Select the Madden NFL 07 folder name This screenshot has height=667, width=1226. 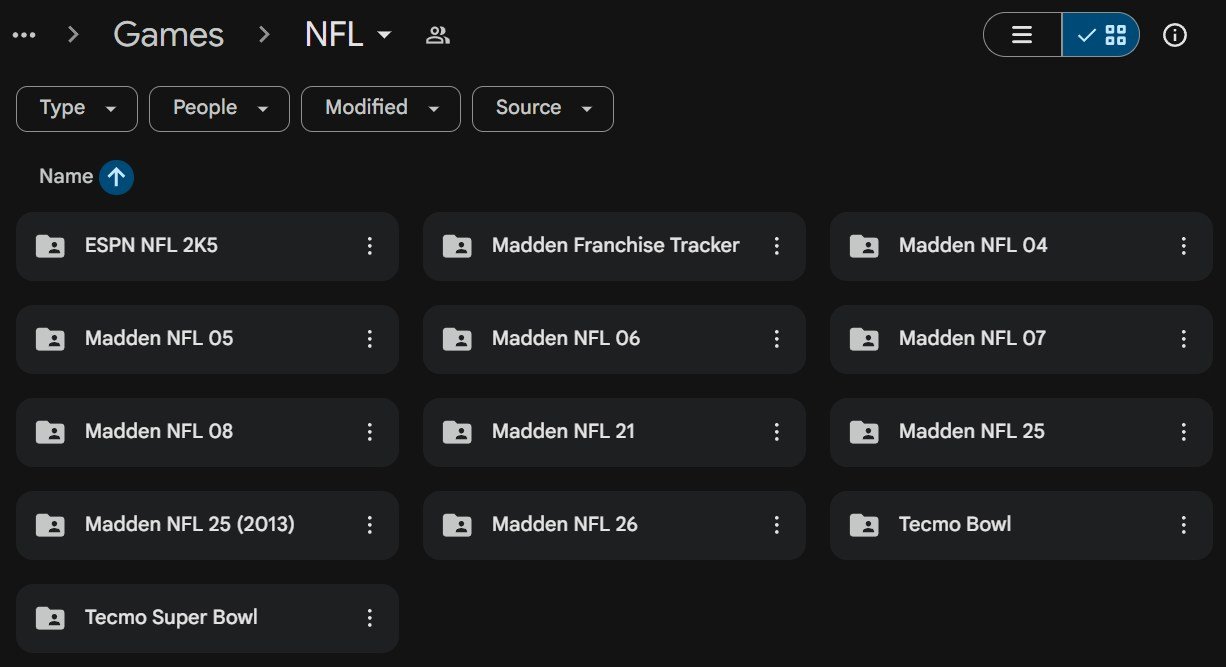tap(972, 339)
